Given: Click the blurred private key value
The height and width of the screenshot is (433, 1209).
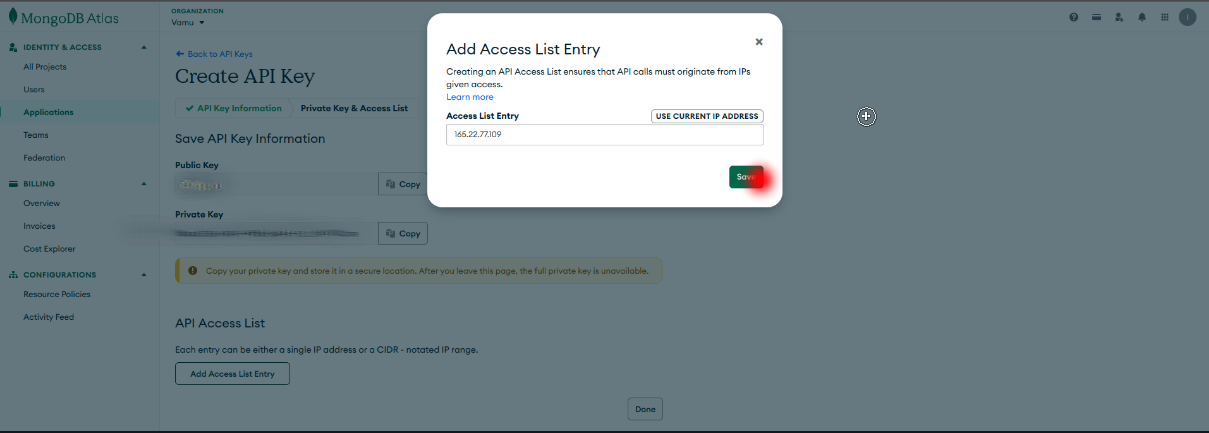Looking at the screenshot, I should point(265,233).
